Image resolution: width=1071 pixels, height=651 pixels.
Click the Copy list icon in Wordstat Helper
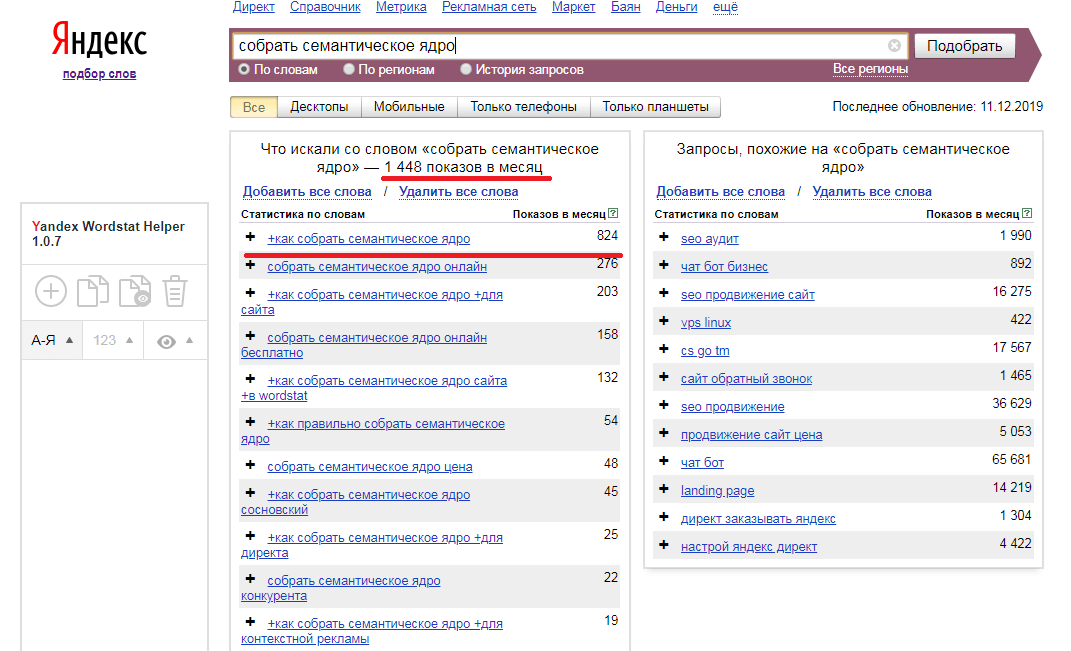[93, 291]
